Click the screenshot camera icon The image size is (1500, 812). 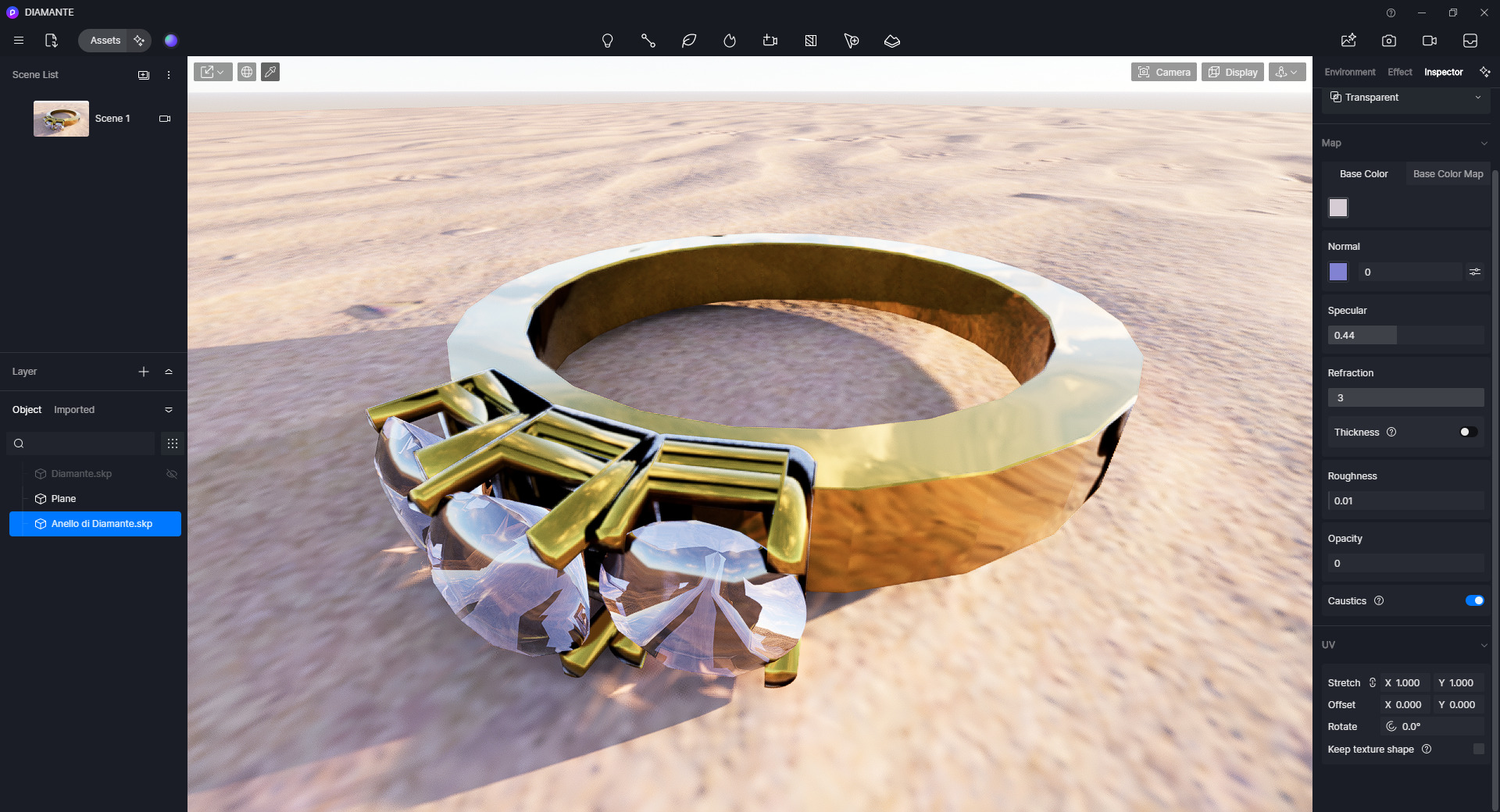tap(1389, 41)
